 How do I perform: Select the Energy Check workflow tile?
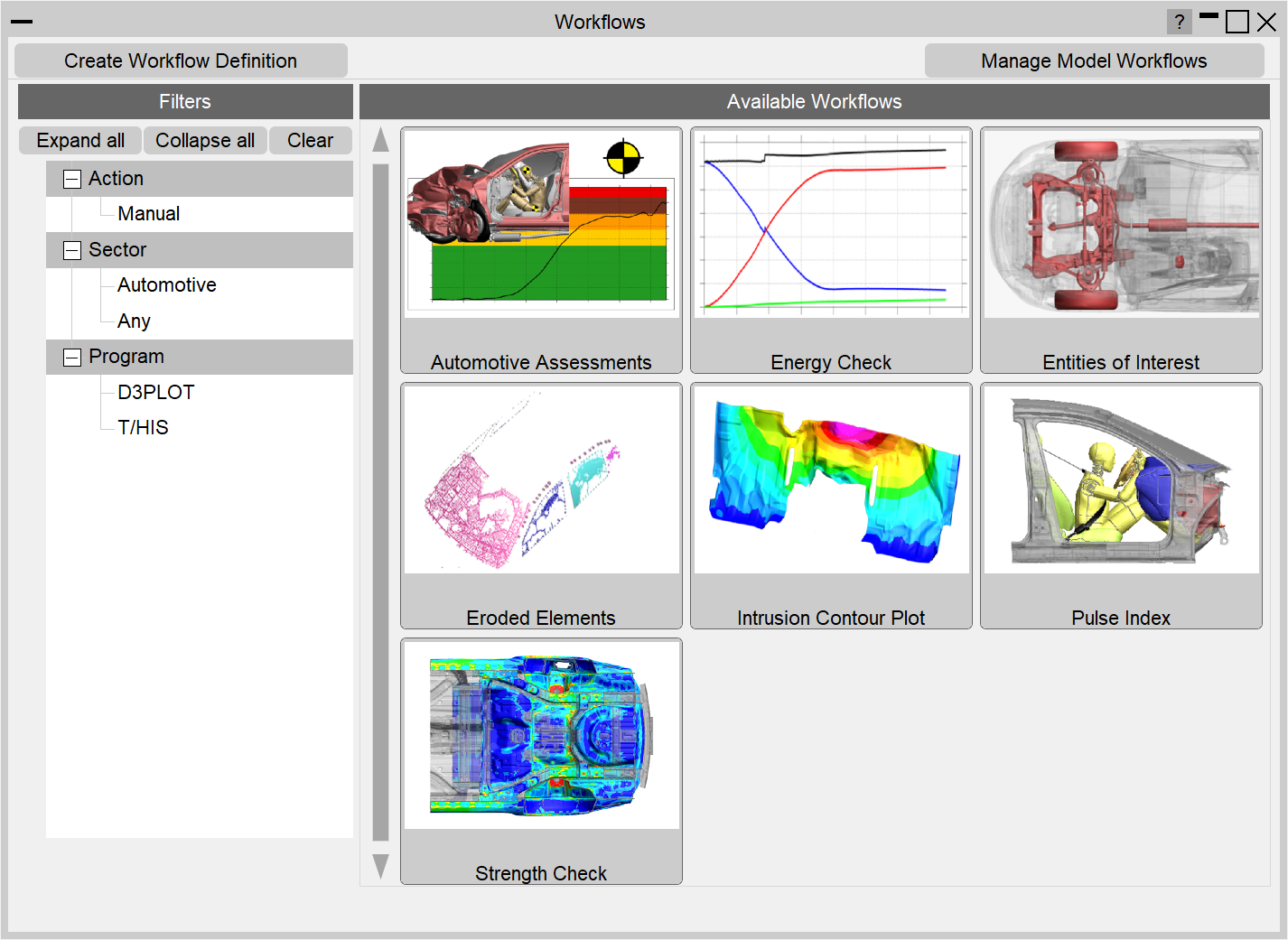click(831, 250)
